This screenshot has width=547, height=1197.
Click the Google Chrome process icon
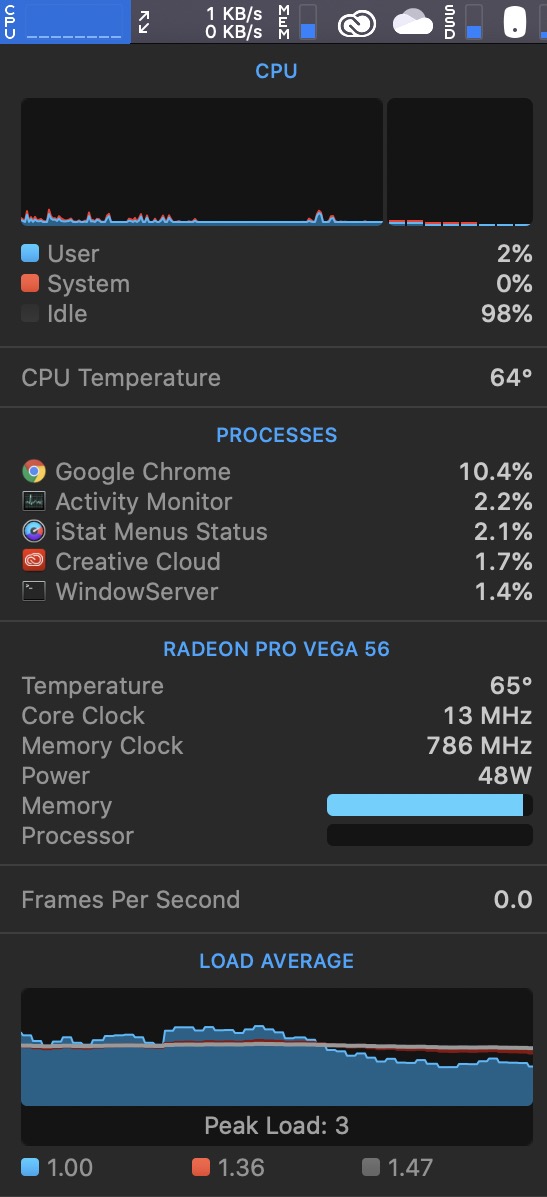pyautogui.click(x=34, y=472)
